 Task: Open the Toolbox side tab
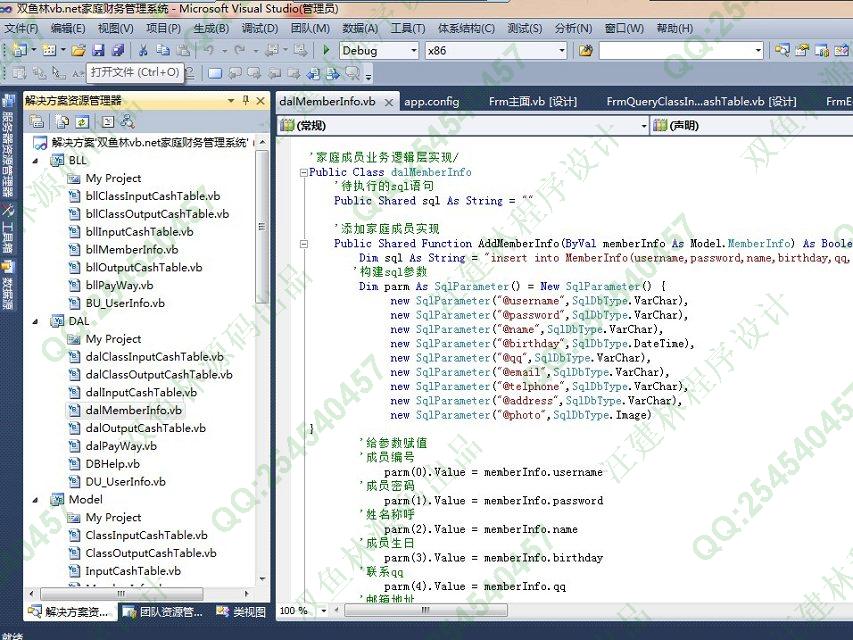tap(8, 230)
